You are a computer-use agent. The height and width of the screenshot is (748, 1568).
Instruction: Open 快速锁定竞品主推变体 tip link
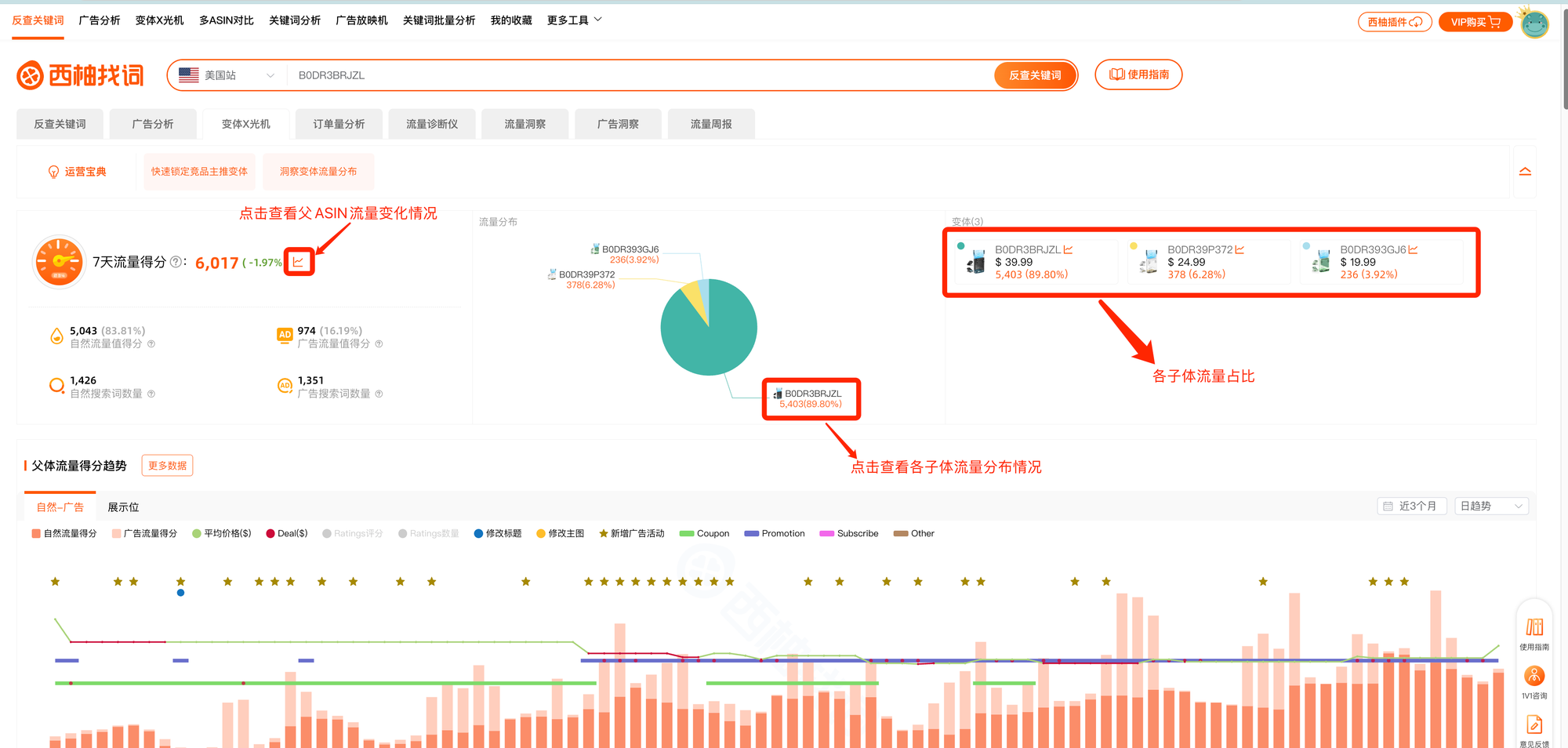200,172
